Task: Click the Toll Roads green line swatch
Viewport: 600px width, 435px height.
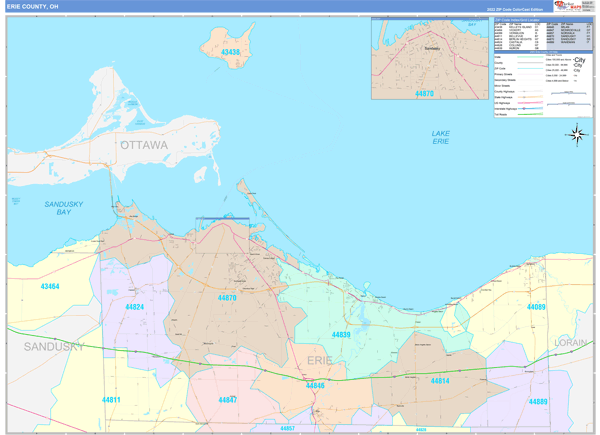Action: (530, 114)
